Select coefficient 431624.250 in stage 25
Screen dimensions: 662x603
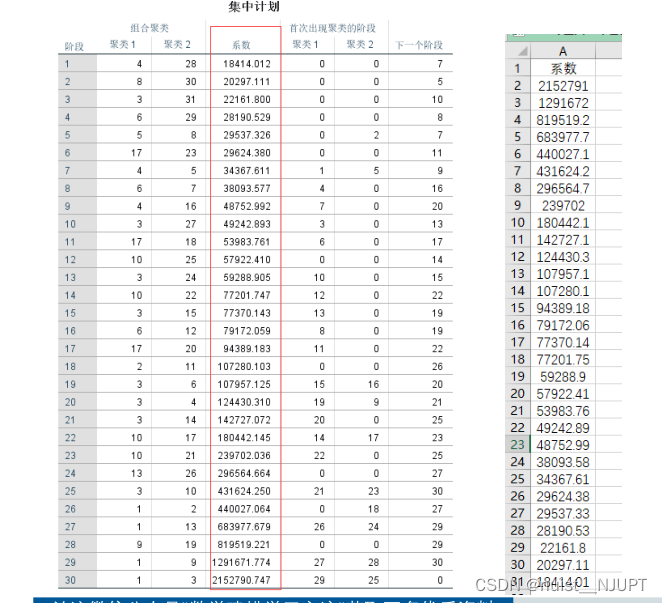(x=244, y=491)
